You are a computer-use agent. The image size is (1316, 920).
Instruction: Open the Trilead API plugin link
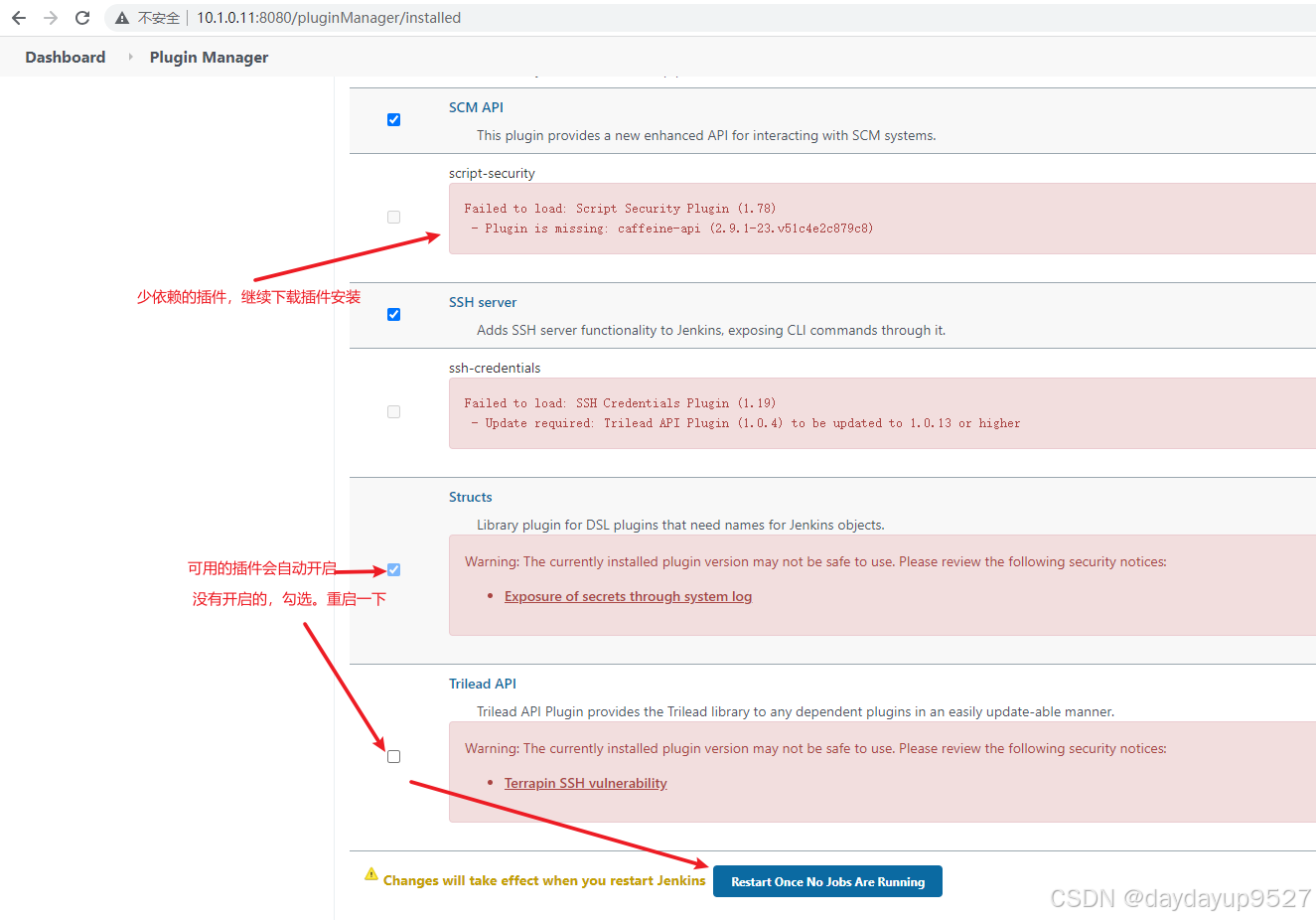pyautogui.click(x=483, y=684)
